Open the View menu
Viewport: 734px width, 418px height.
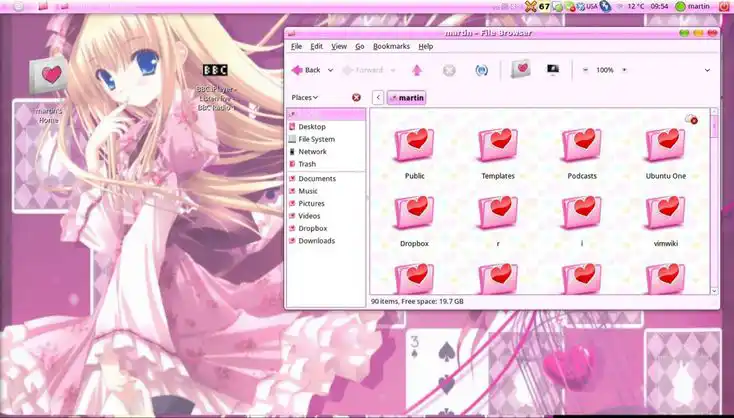click(339, 46)
